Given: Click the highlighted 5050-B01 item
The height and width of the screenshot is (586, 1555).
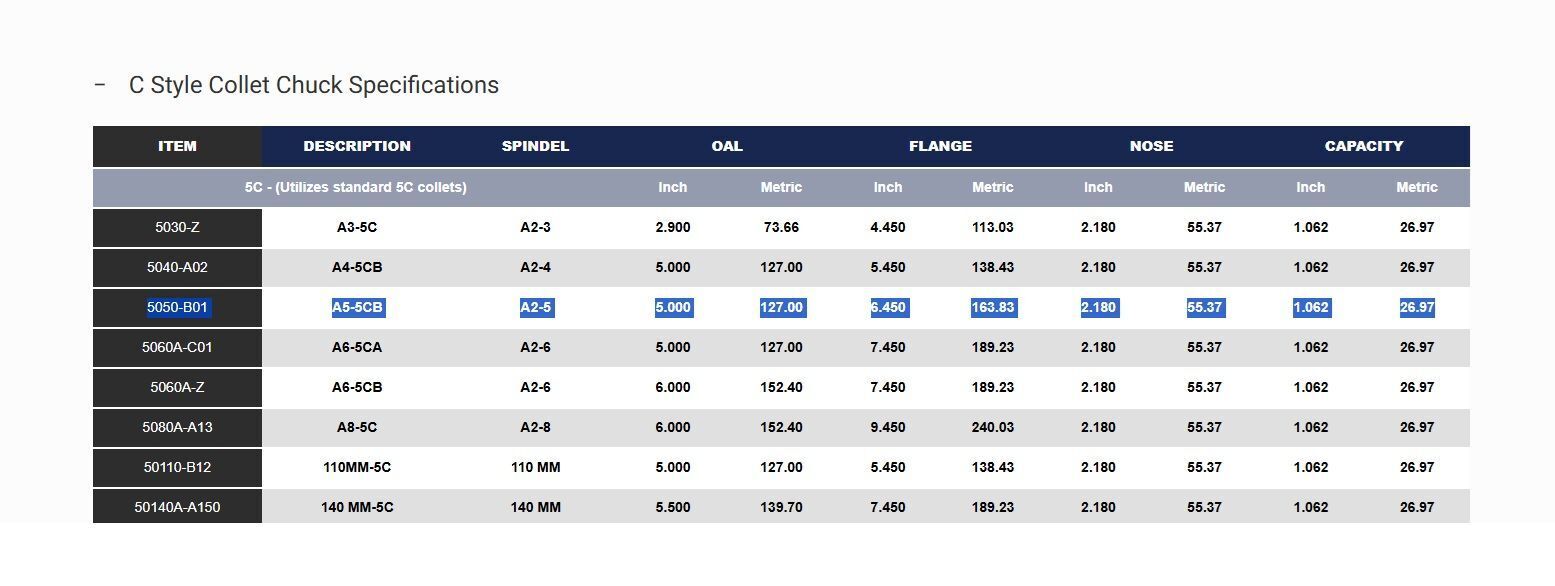Looking at the screenshot, I should (x=177, y=307).
